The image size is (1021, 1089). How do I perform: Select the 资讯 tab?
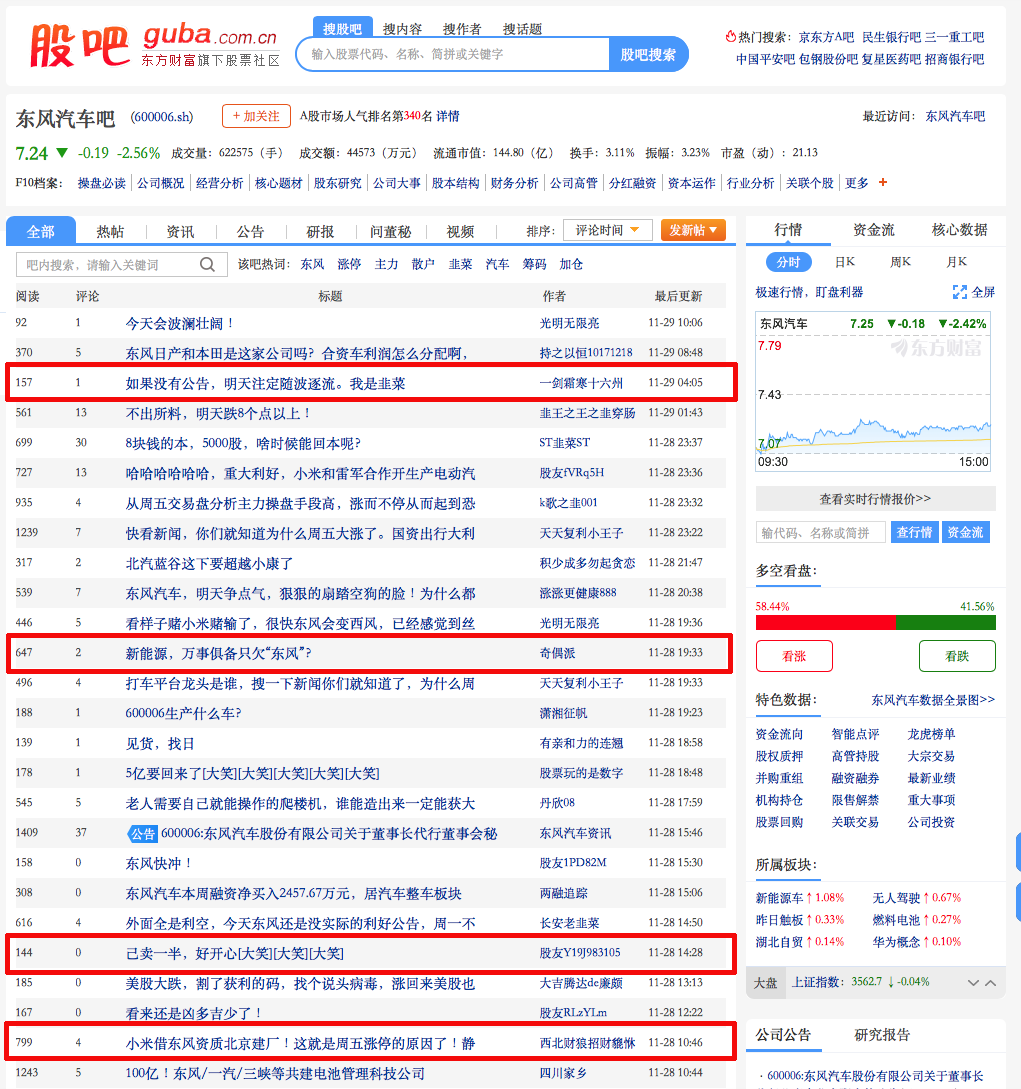click(181, 232)
